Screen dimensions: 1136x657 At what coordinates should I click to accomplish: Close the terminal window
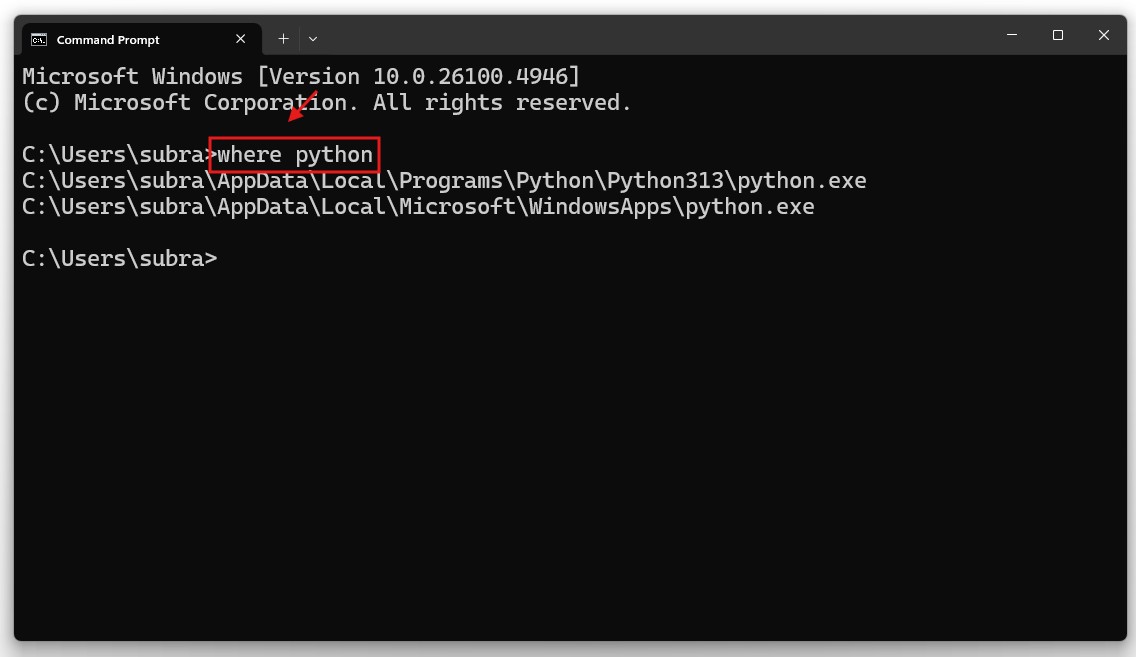(x=1103, y=35)
